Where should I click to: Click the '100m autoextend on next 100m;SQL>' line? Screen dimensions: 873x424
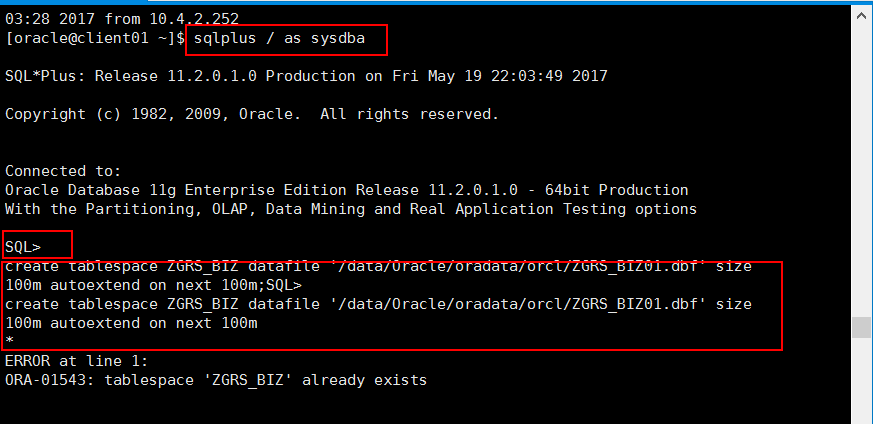(x=153, y=285)
